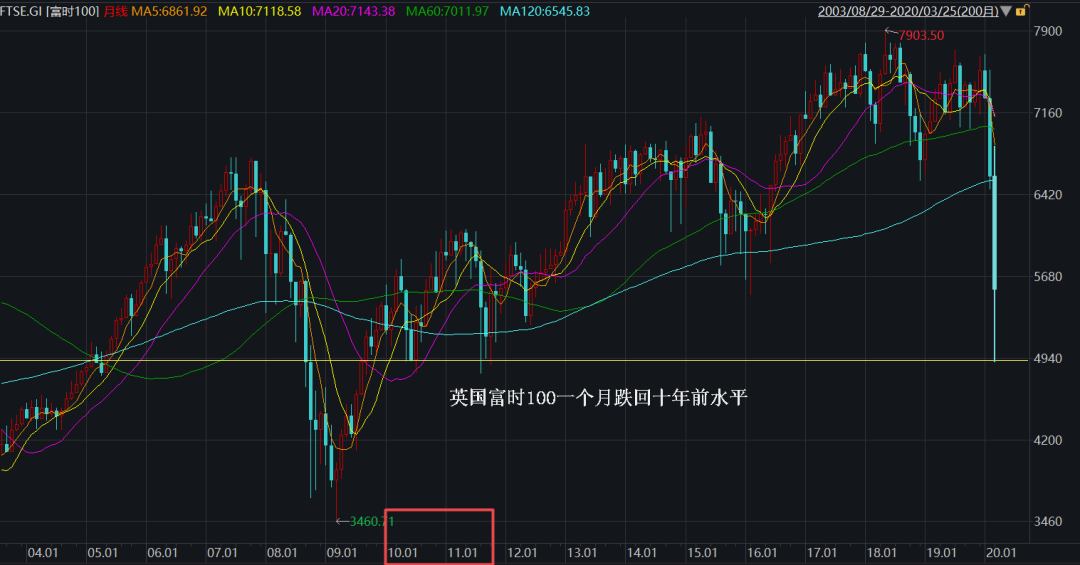Click the 09.01 time axis label
This screenshot has width=1080, height=565.
coord(342,553)
